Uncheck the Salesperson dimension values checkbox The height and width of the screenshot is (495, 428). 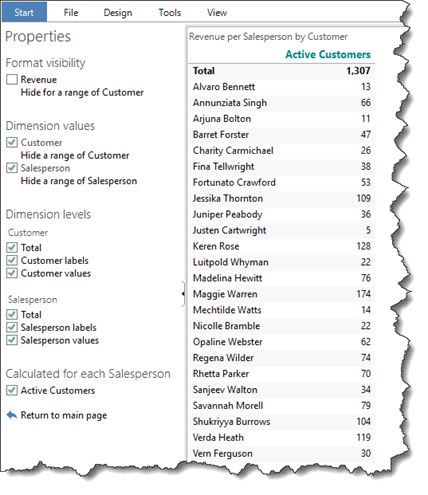12,168
